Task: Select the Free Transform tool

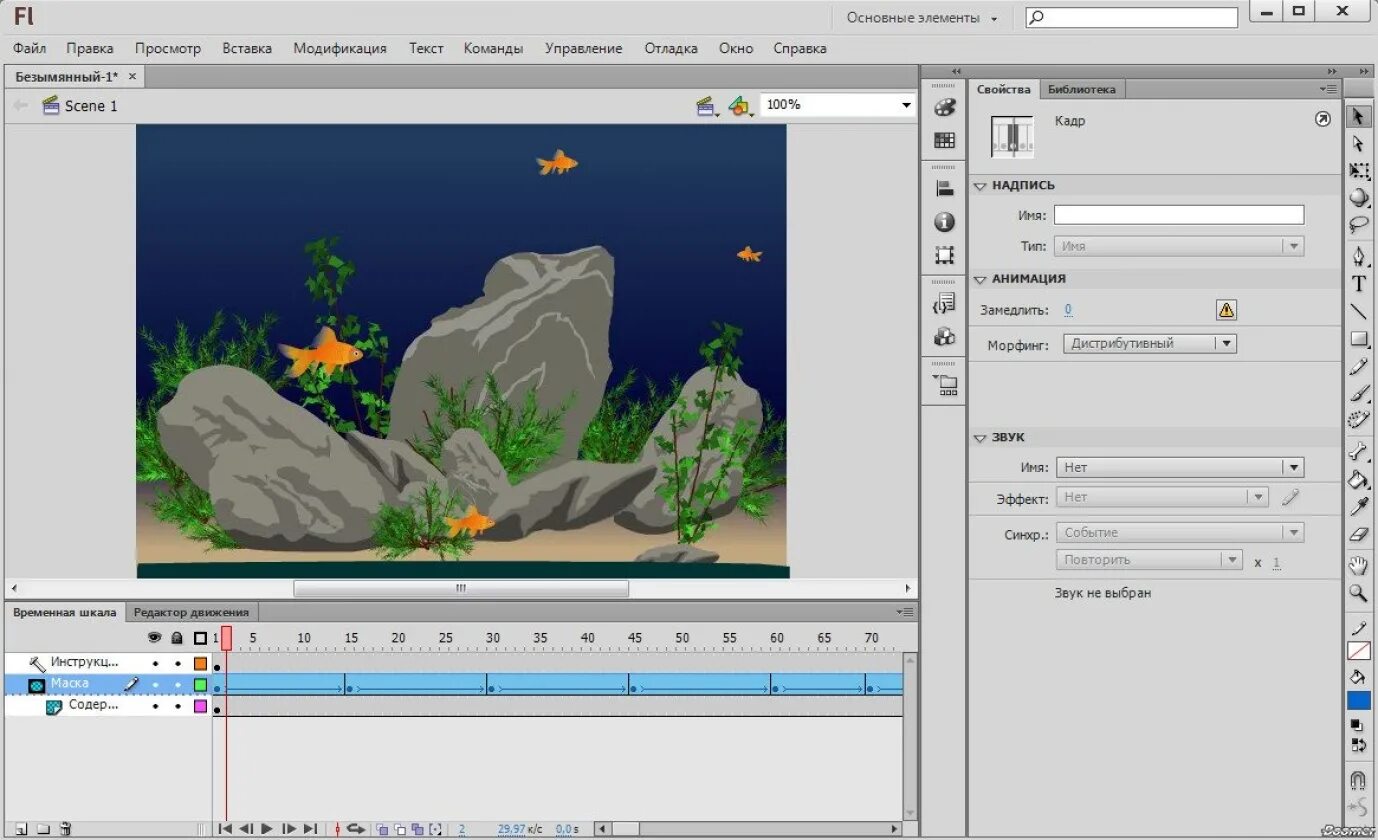Action: pos(1358,171)
